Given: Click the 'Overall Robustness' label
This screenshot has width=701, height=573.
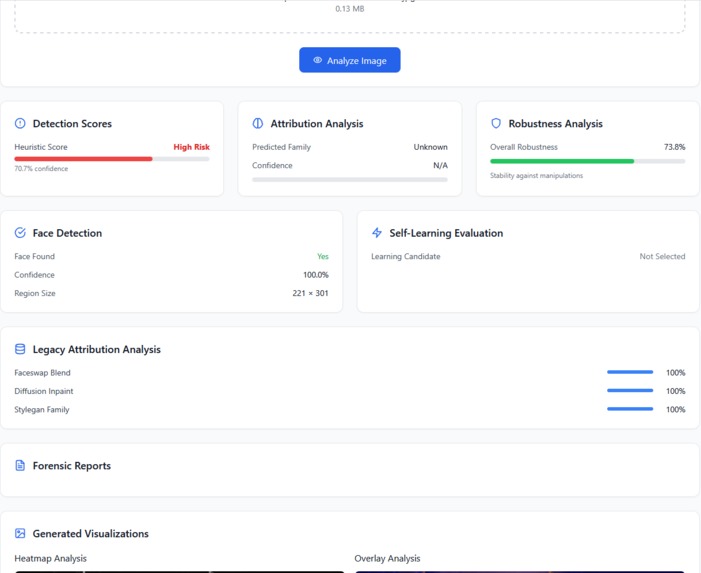Looking at the screenshot, I should pyautogui.click(x=524, y=147).
